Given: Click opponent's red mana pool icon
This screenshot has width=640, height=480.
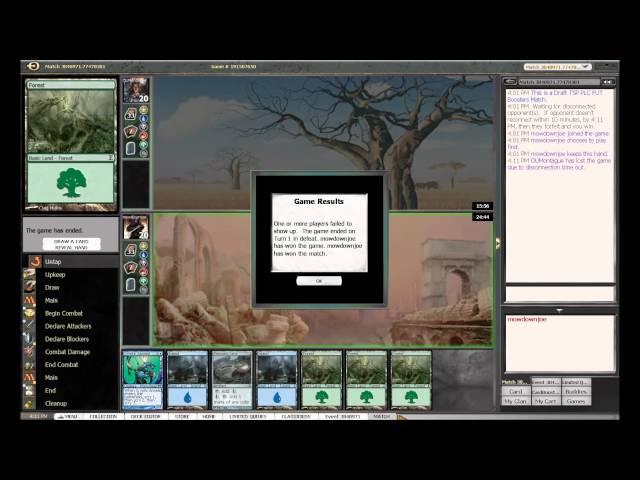Looking at the screenshot, I should [x=144, y=136].
